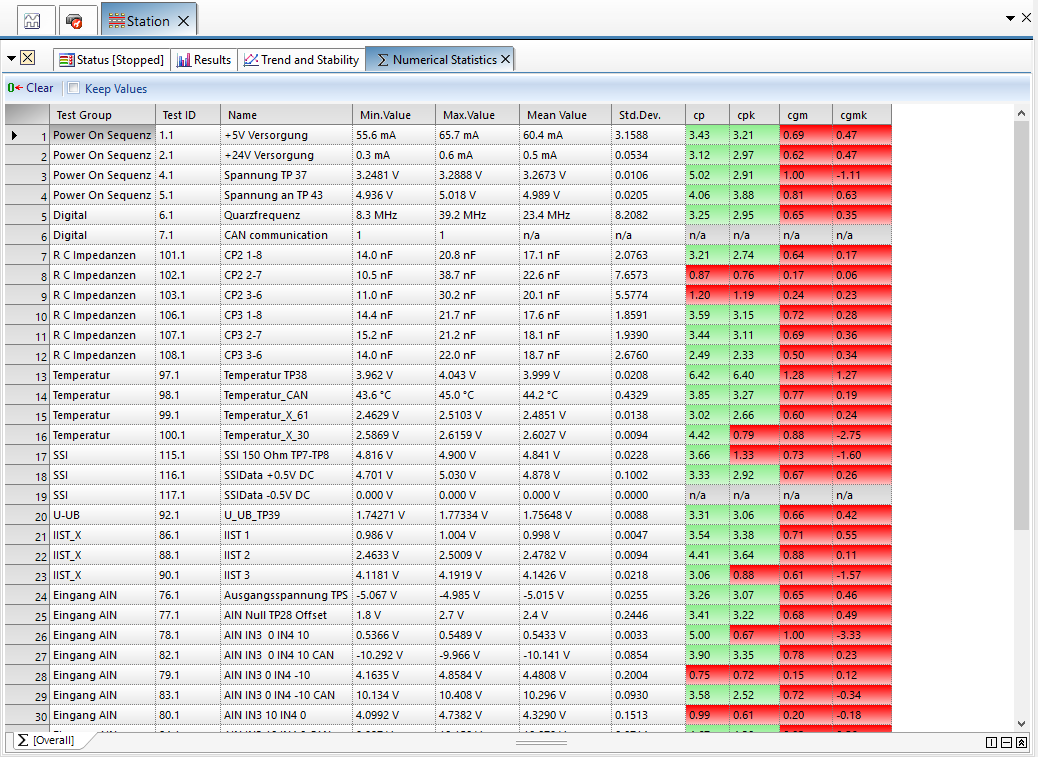Enable the Keep Values checkbox
This screenshot has width=1038, height=757.
(73, 88)
